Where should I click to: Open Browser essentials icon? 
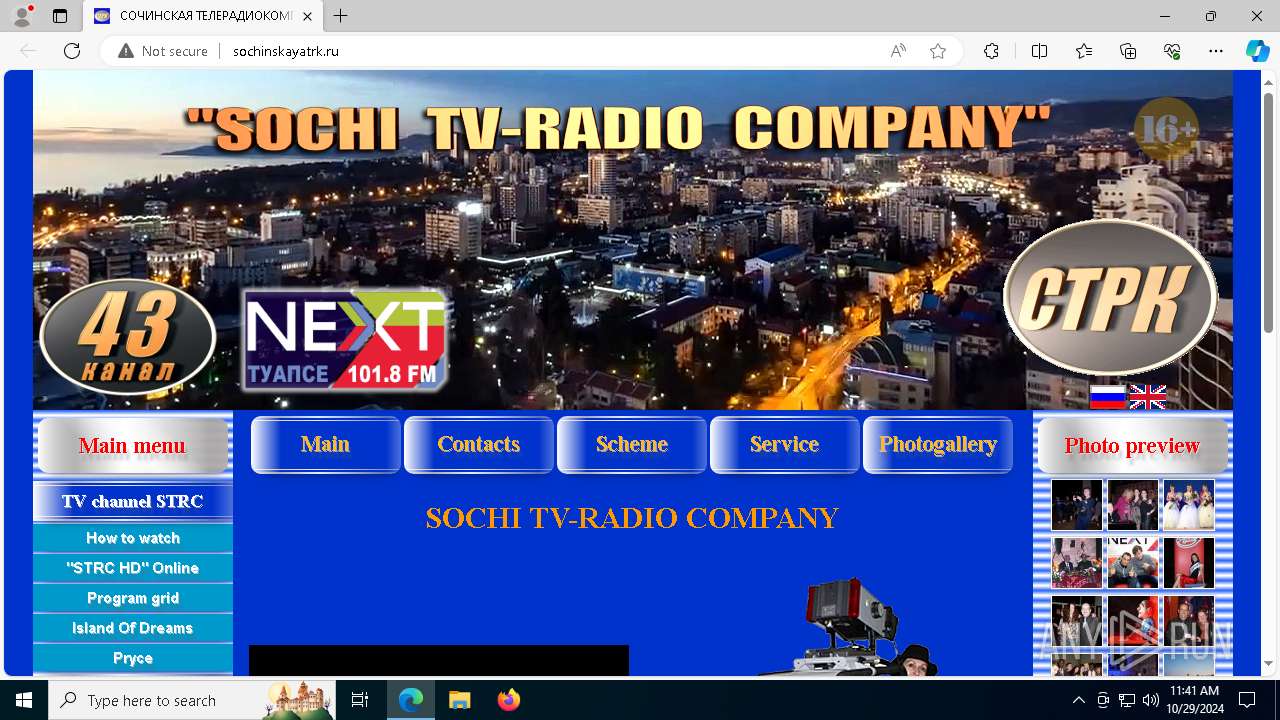(x=1172, y=51)
